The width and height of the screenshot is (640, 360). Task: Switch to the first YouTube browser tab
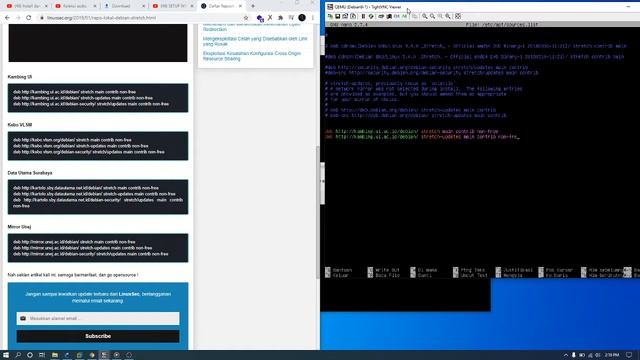[x=26, y=6]
